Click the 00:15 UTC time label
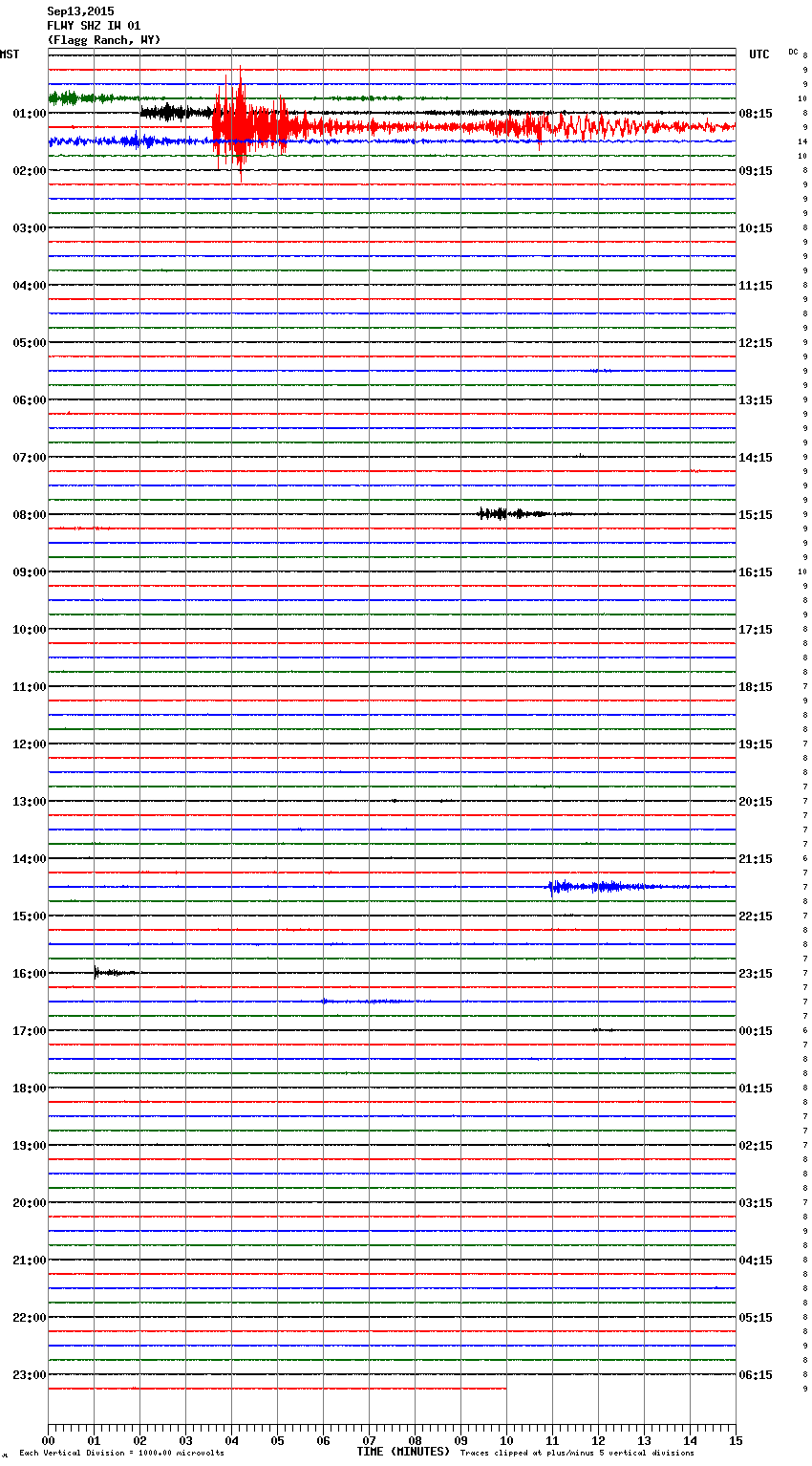The image size is (812, 1466). pyautogui.click(x=756, y=1031)
